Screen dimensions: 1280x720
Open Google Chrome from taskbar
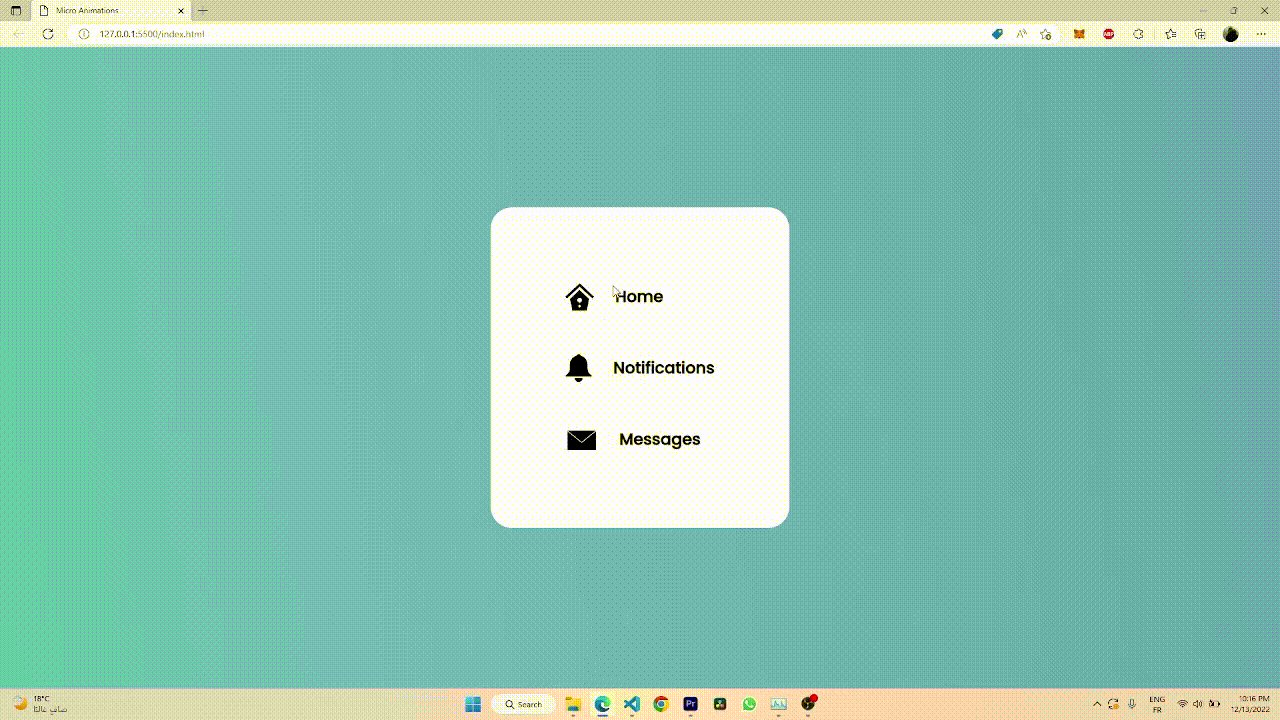pyautogui.click(x=661, y=704)
